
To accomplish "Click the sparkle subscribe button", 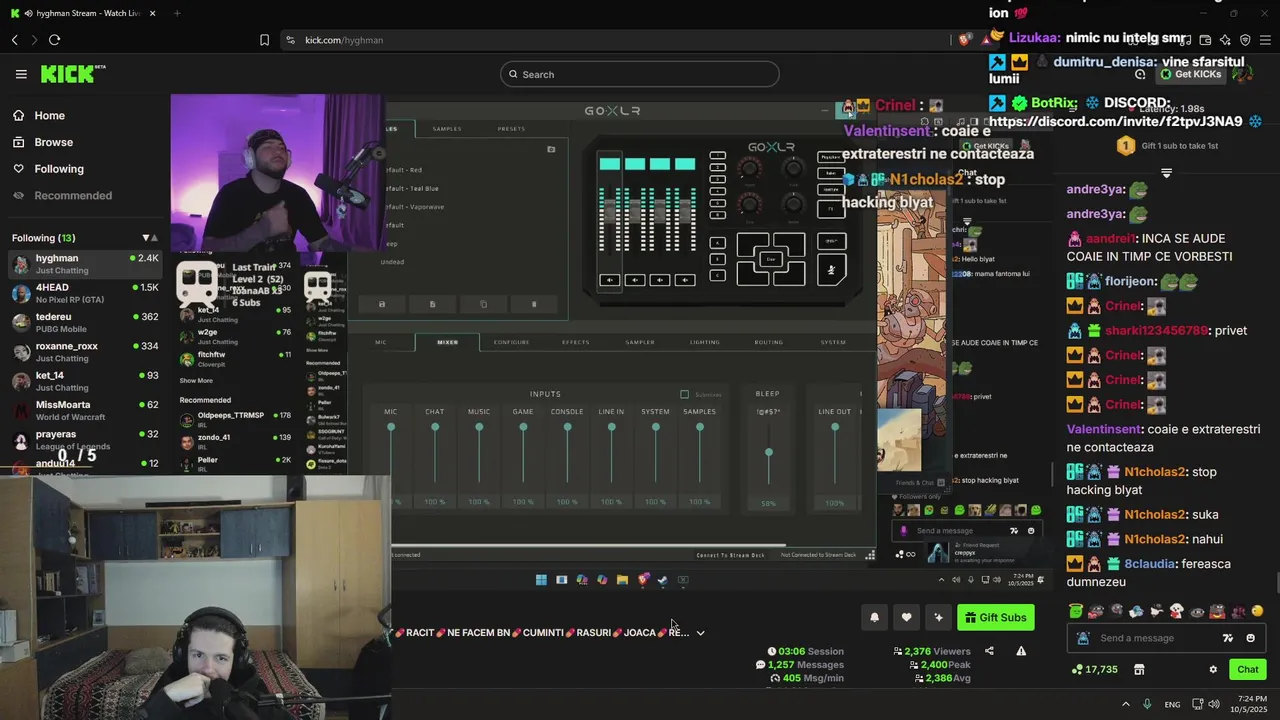I will tap(938, 617).
